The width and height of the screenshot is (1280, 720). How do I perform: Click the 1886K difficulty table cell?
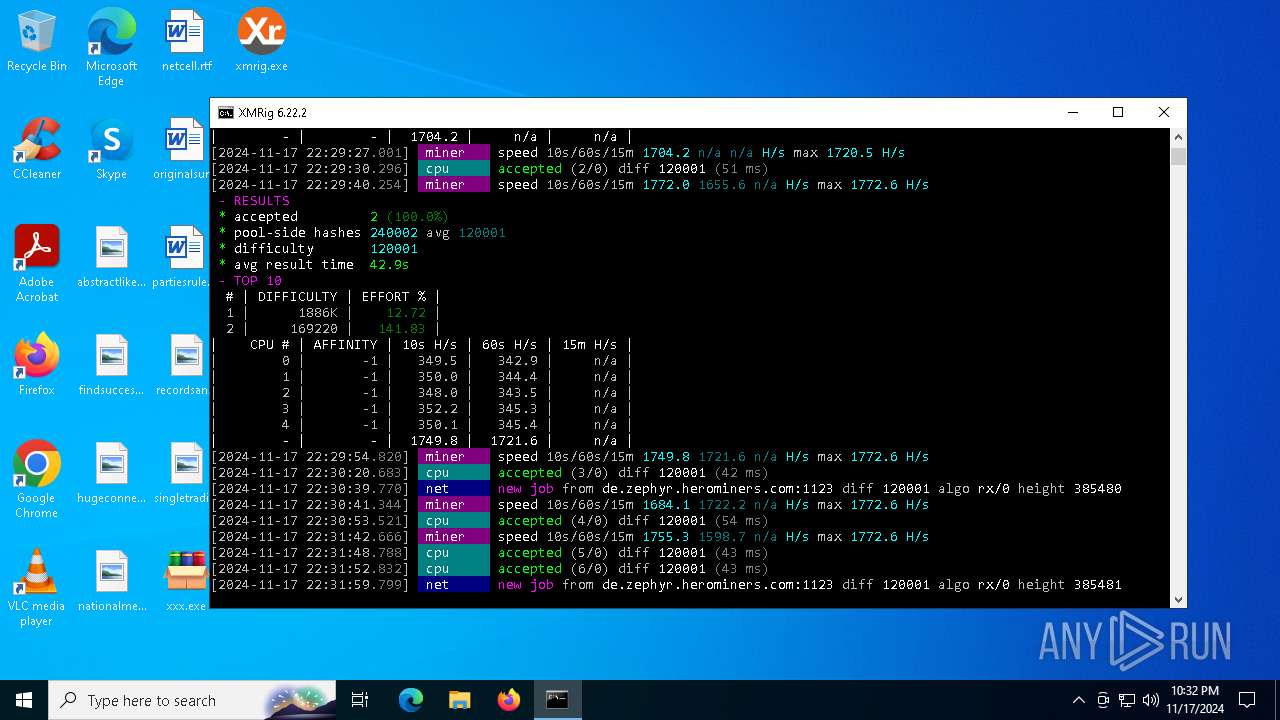pyautogui.click(x=318, y=313)
